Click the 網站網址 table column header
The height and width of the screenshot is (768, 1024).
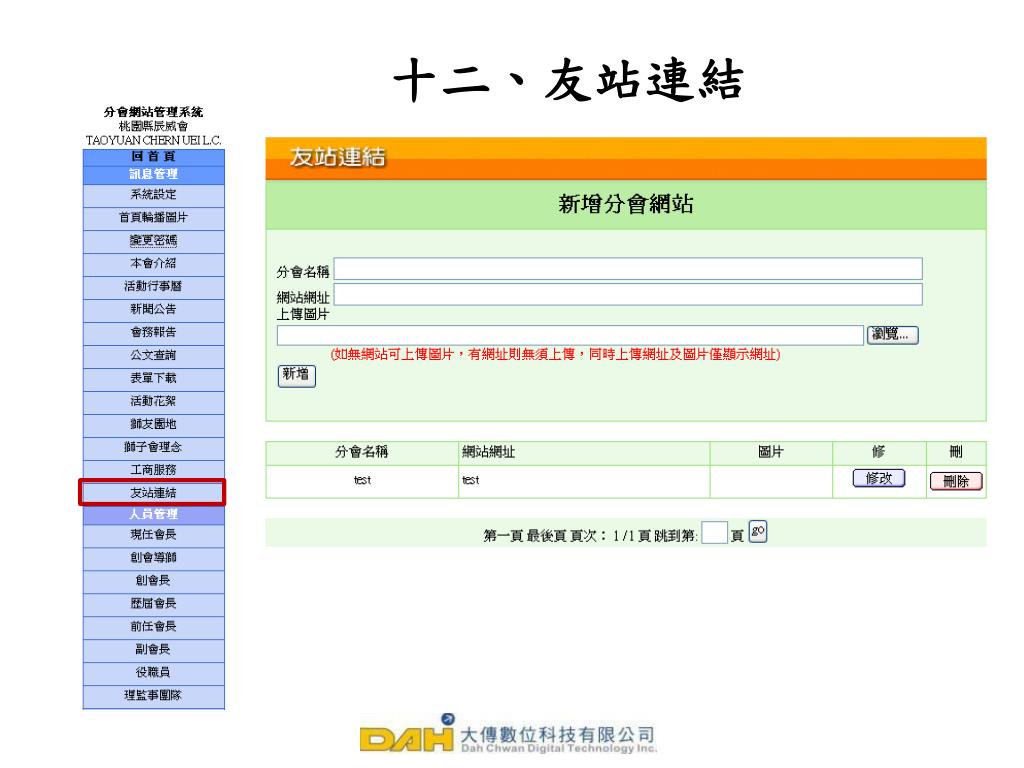coord(488,452)
